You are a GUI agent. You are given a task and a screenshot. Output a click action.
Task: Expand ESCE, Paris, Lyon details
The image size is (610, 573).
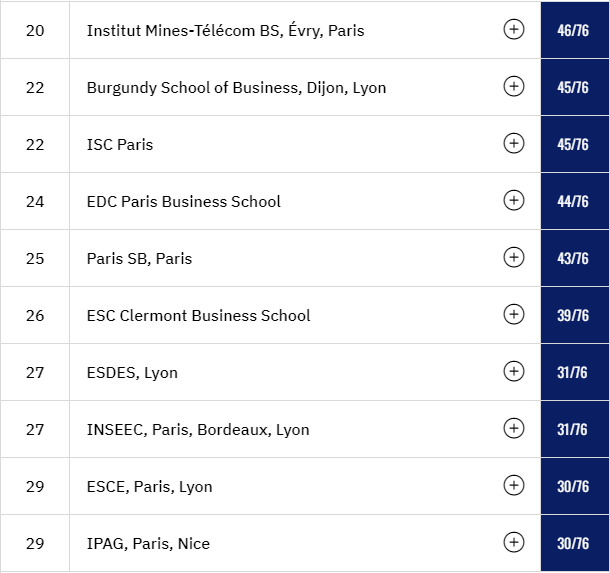click(x=514, y=485)
